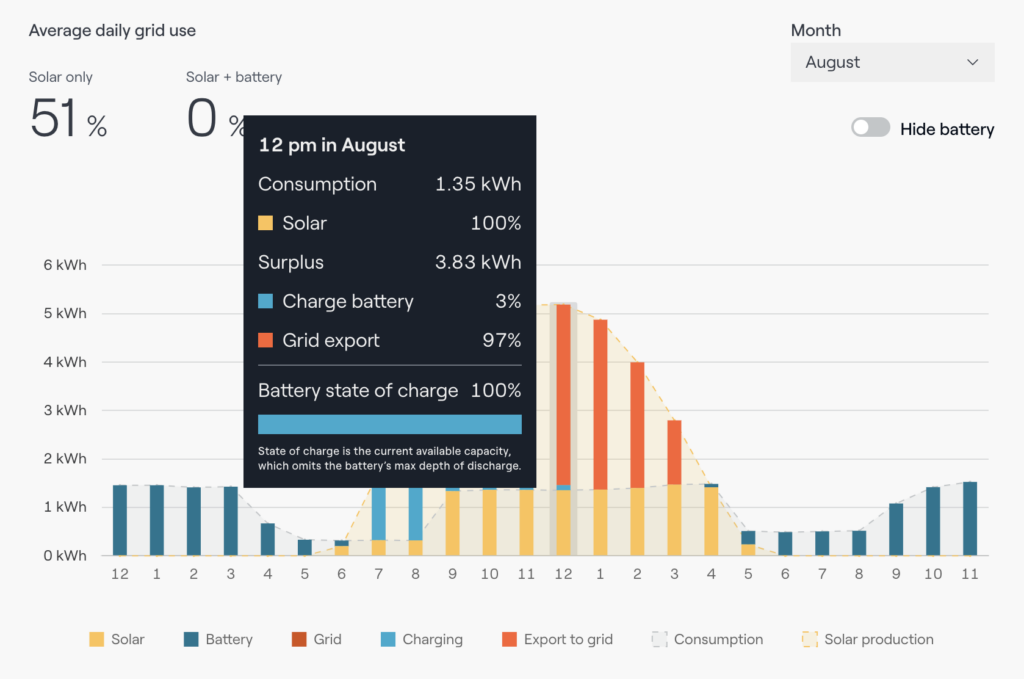Click the chevron arrow in Month selector
Screen dimensions: 1024x679
pyautogui.click(x=972, y=62)
